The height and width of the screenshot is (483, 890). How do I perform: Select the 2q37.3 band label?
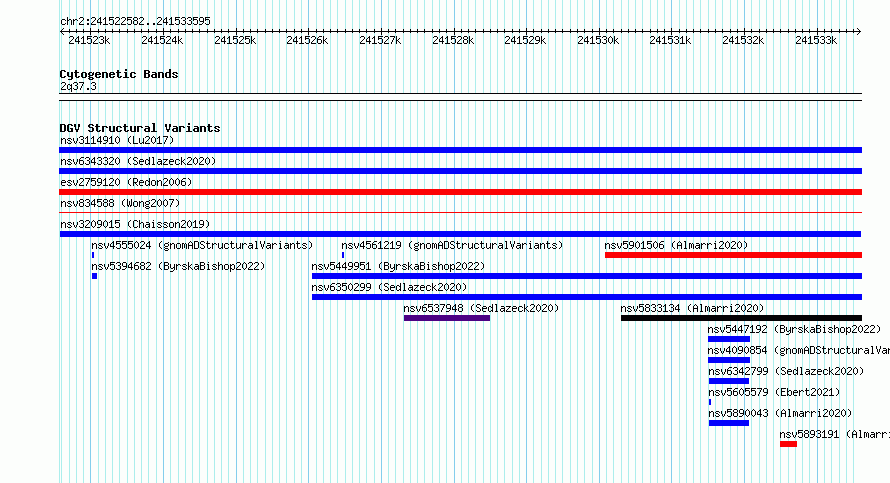point(78,86)
